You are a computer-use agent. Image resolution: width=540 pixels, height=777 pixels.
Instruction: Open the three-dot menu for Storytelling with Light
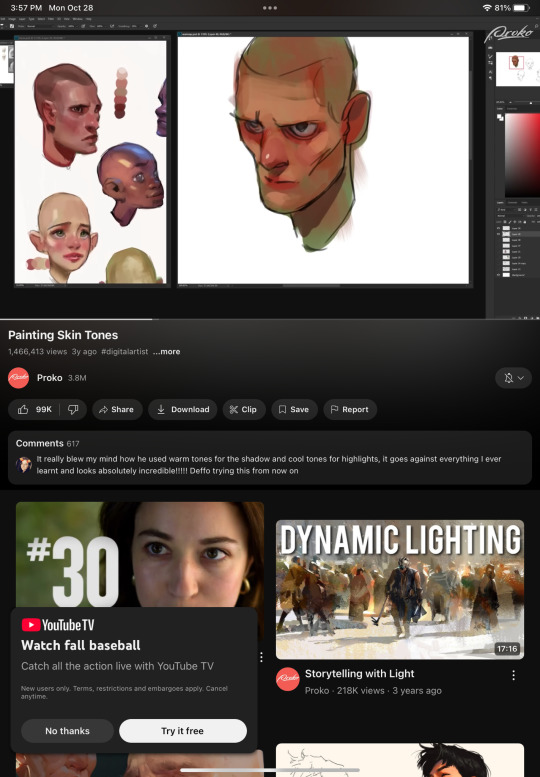(x=513, y=675)
